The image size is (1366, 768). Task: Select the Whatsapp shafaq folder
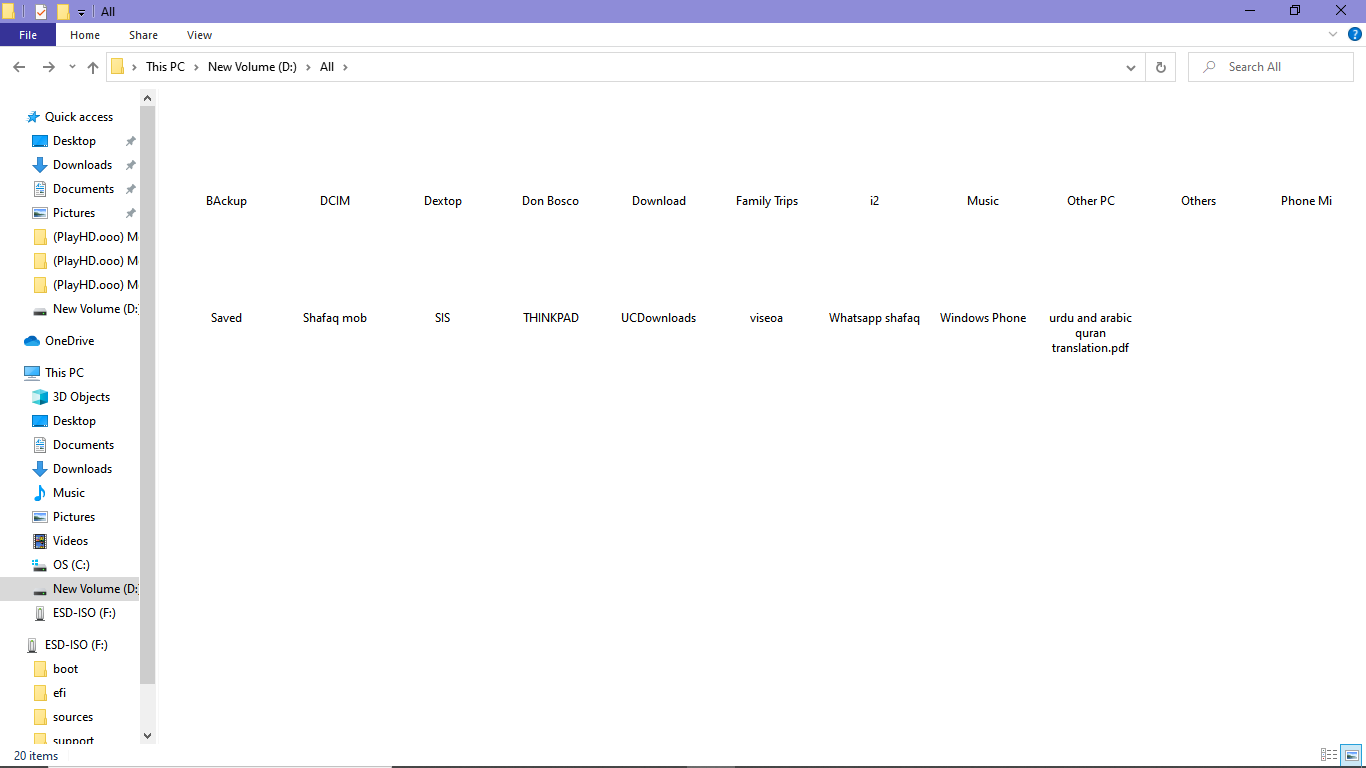pyautogui.click(x=875, y=318)
